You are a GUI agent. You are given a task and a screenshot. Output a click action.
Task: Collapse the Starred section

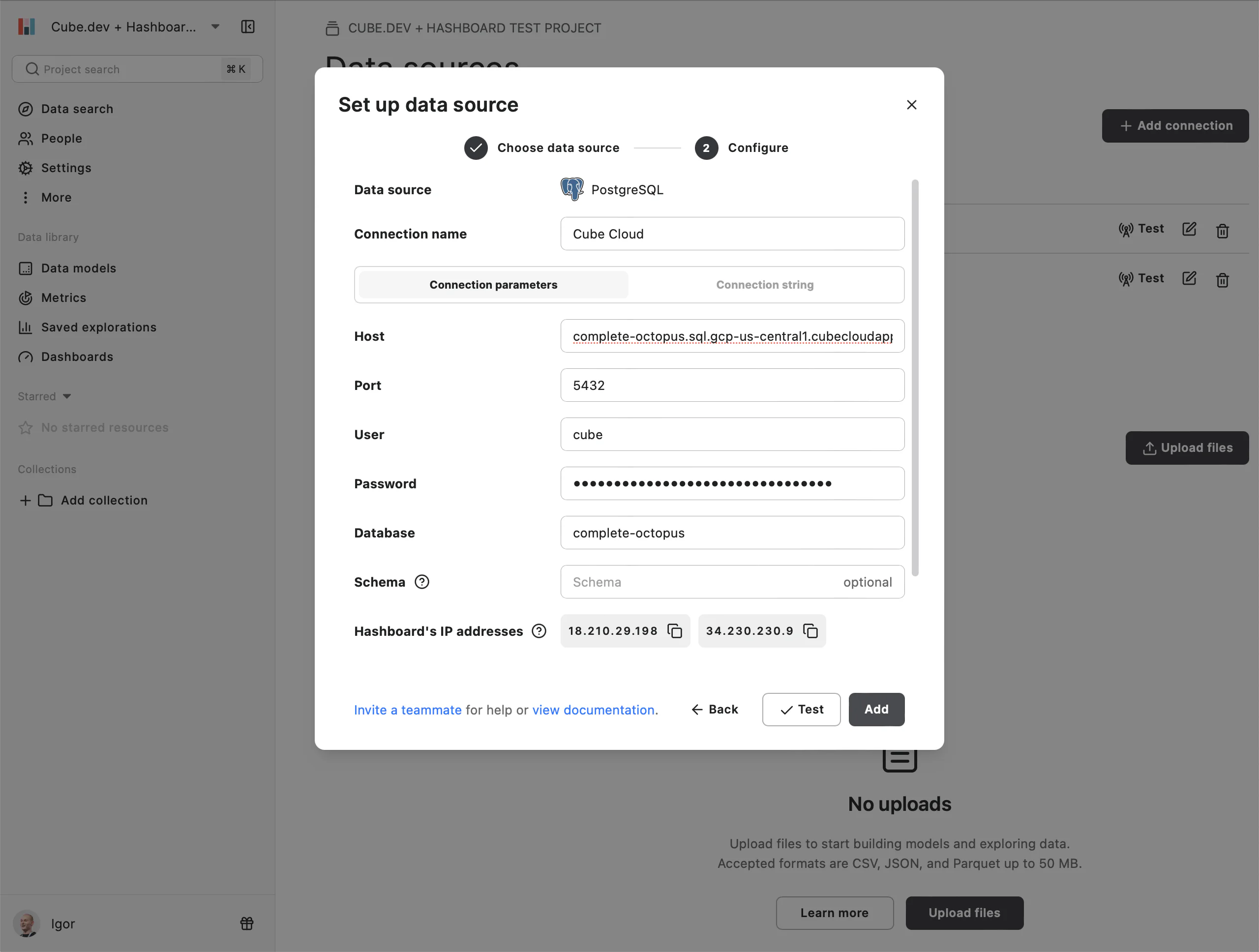tap(66, 396)
